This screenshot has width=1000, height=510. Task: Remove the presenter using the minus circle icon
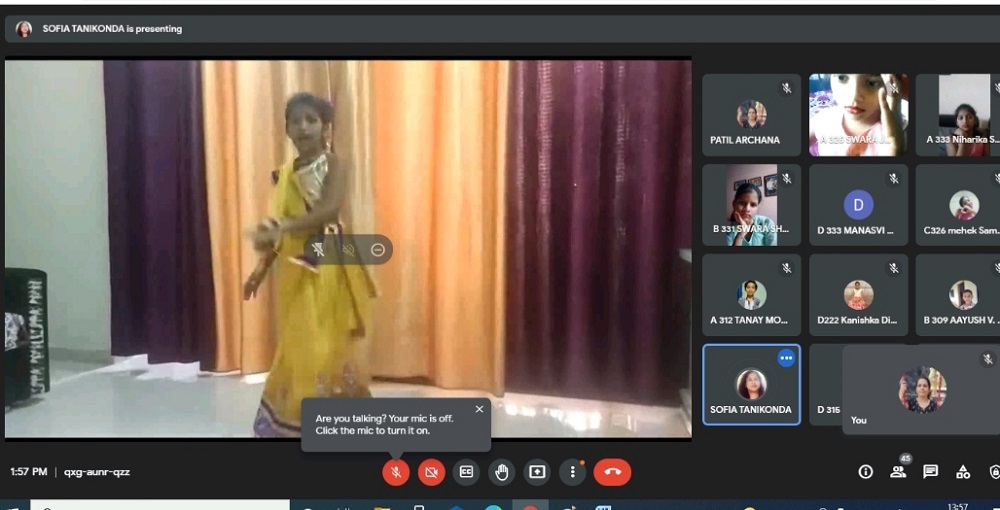[378, 250]
